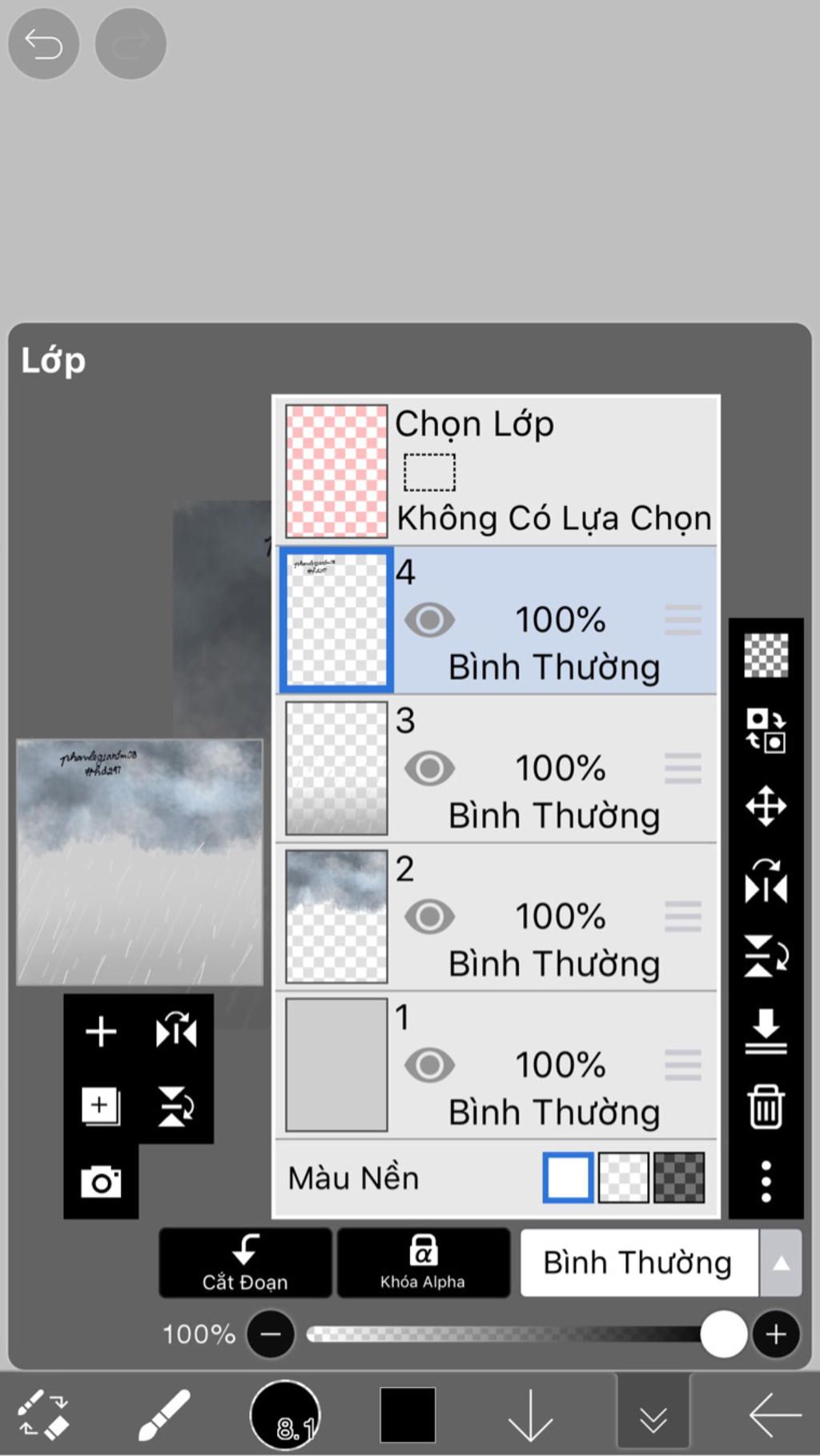The height and width of the screenshot is (1456, 820).
Task: Toggle visibility of layer 2
Action: coord(429,917)
